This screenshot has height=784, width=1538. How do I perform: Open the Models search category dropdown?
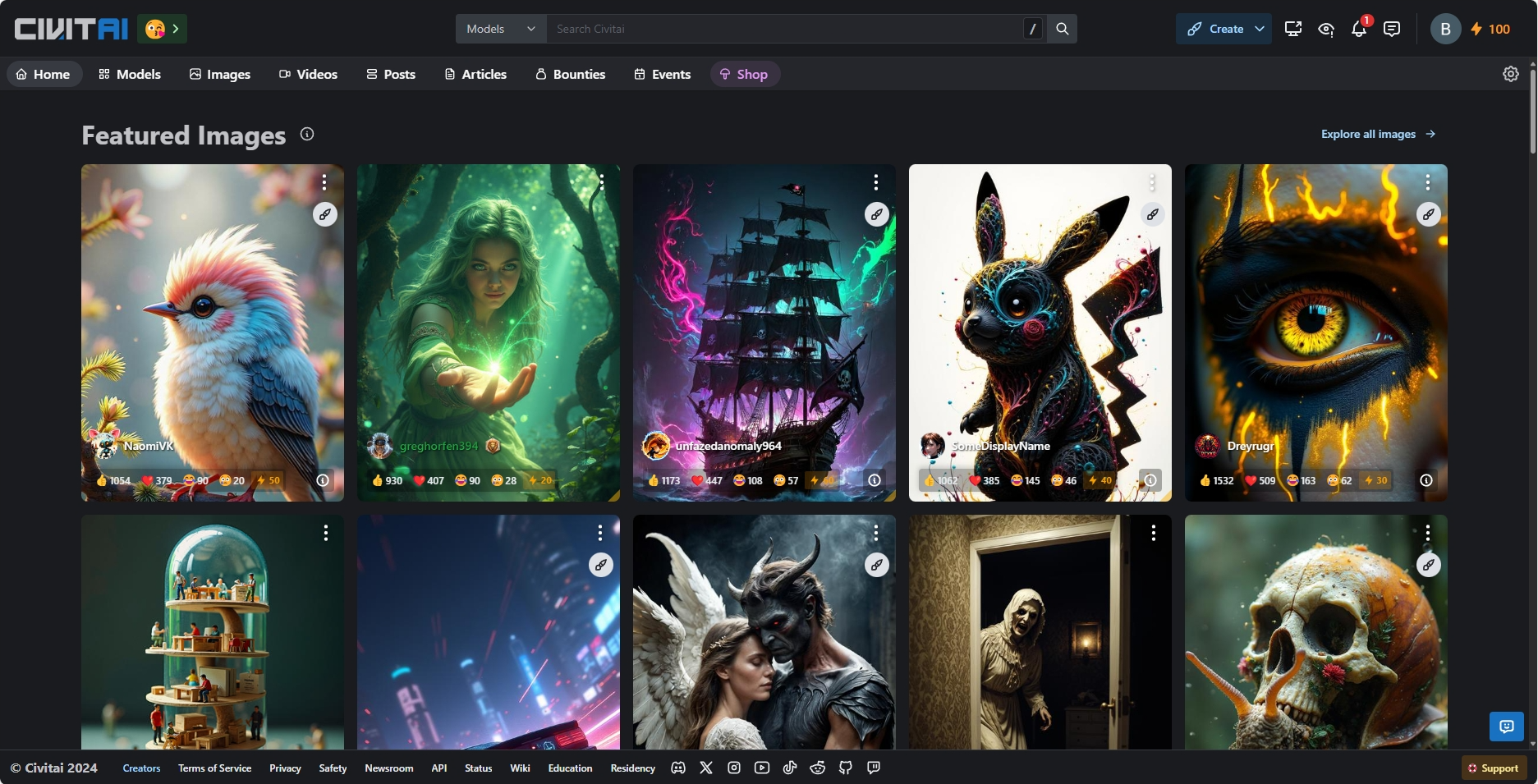tap(501, 29)
